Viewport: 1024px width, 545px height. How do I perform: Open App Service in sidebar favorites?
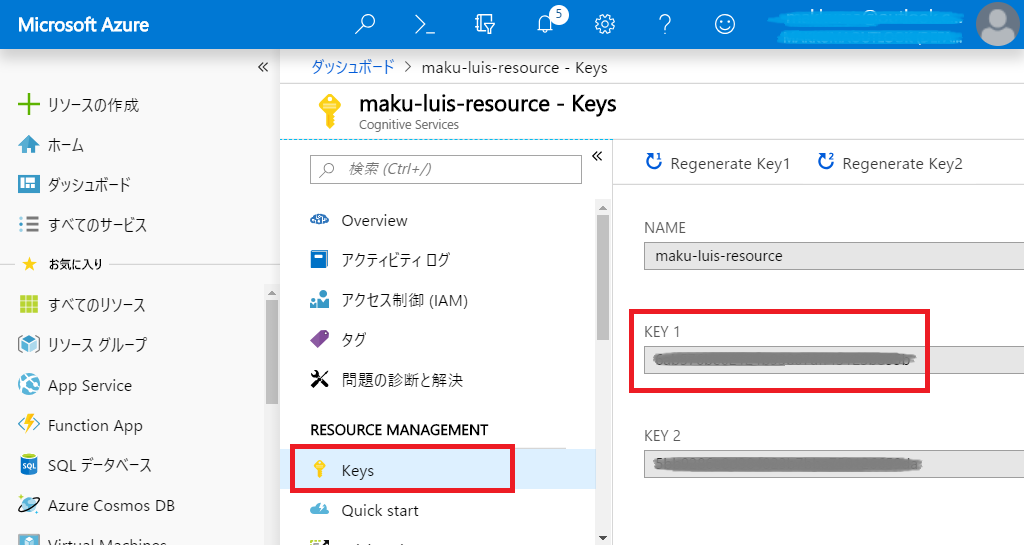point(90,386)
